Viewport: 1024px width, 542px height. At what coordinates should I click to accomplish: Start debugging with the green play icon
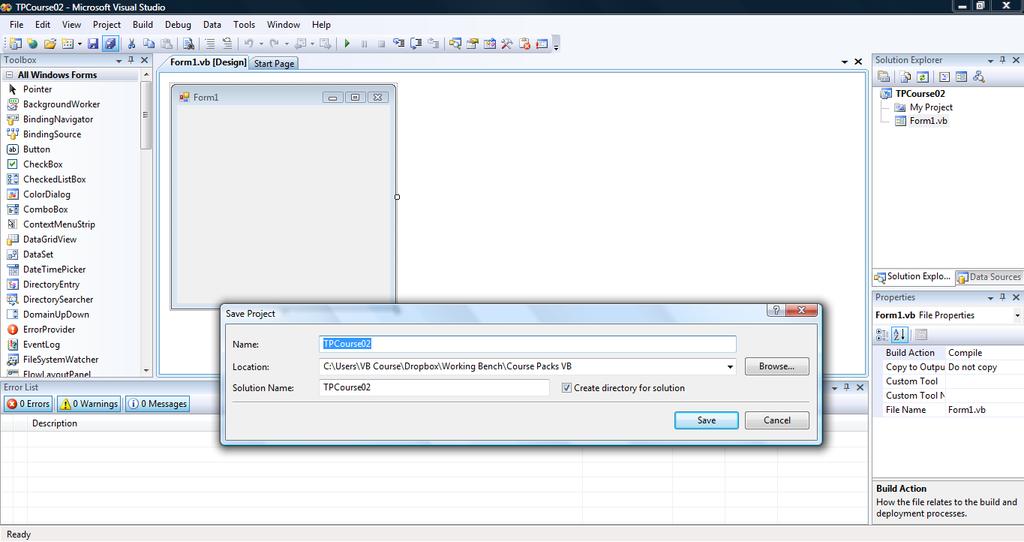coord(347,44)
